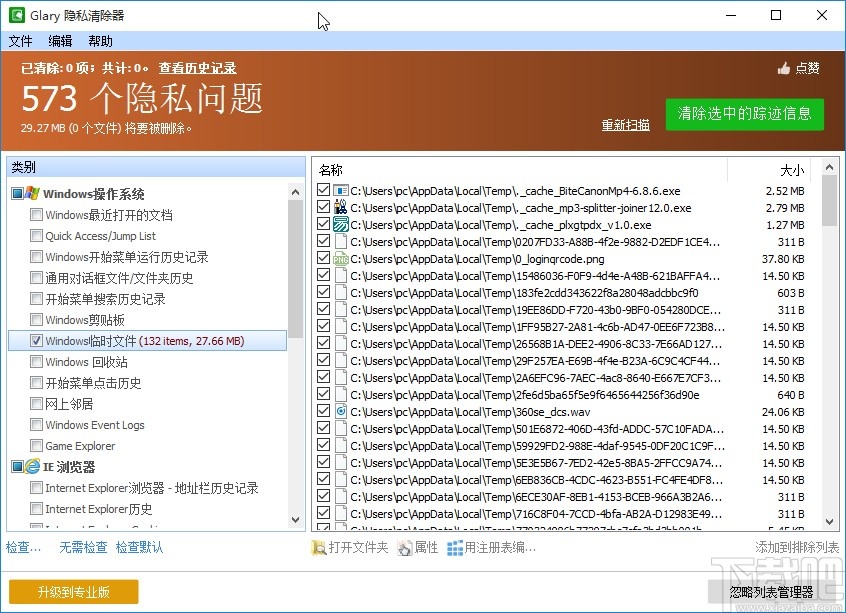Click the 打开文件夹 folder icon
Viewport: 846px width, 613px height.
coord(319,548)
